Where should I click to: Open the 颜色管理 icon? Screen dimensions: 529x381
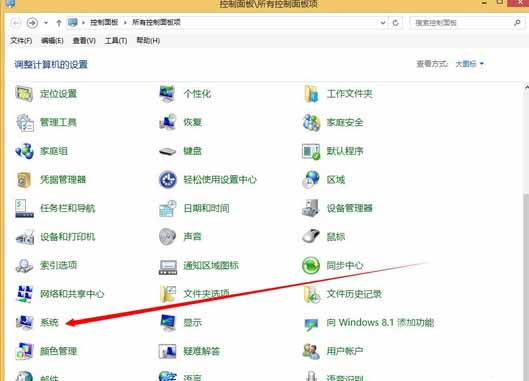[x=24, y=351]
